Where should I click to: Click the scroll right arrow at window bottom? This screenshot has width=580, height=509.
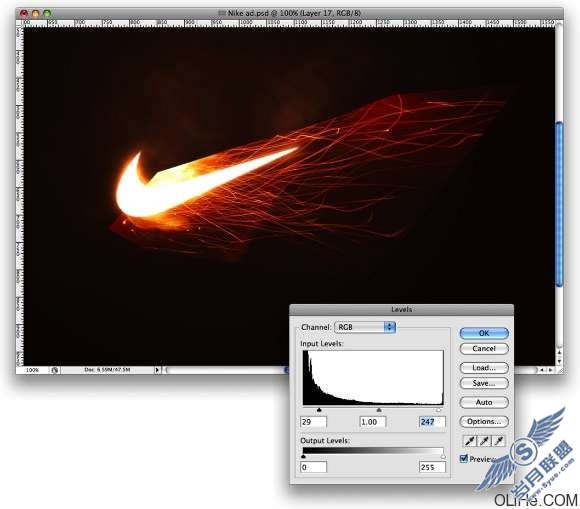tap(550, 370)
